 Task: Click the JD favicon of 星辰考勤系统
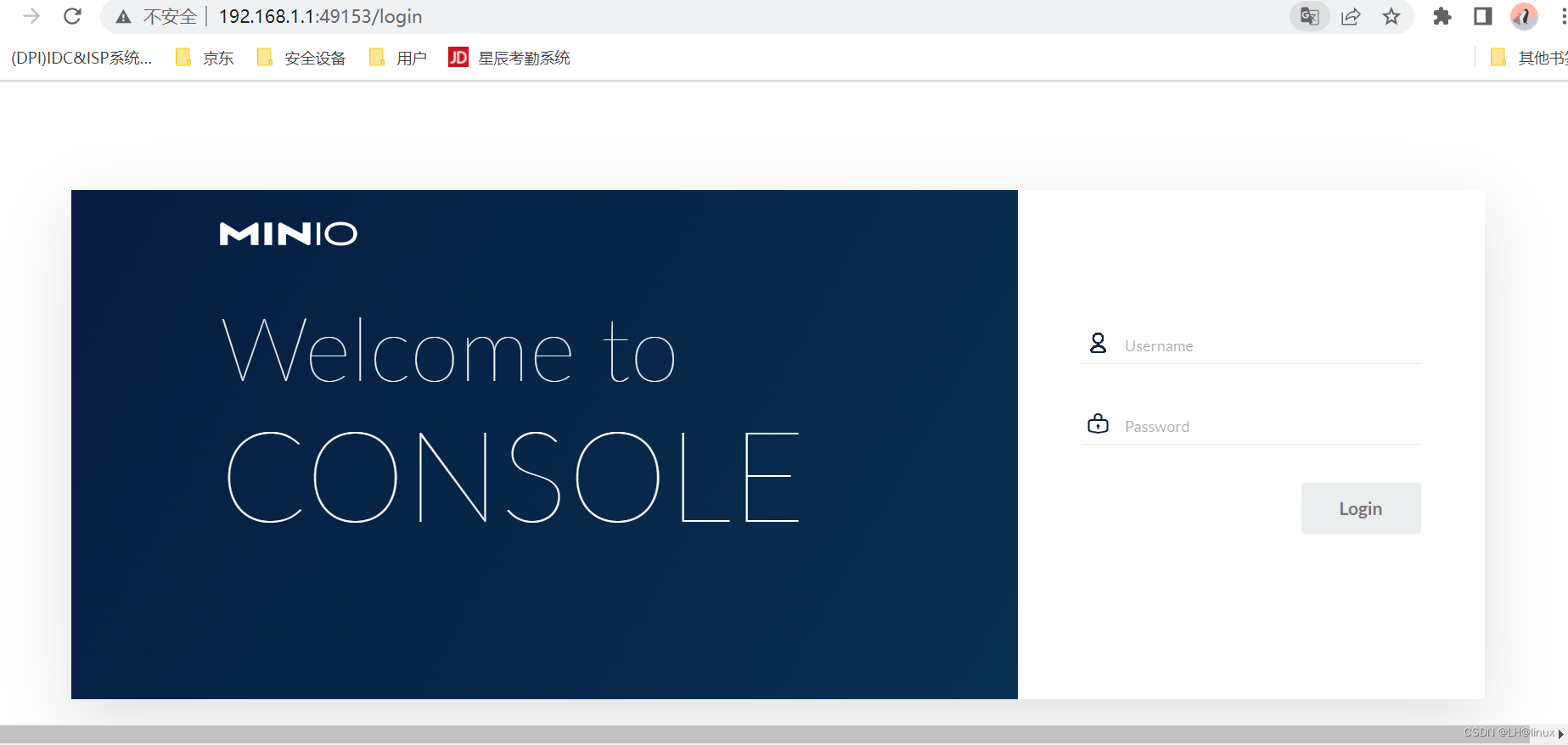click(x=458, y=57)
